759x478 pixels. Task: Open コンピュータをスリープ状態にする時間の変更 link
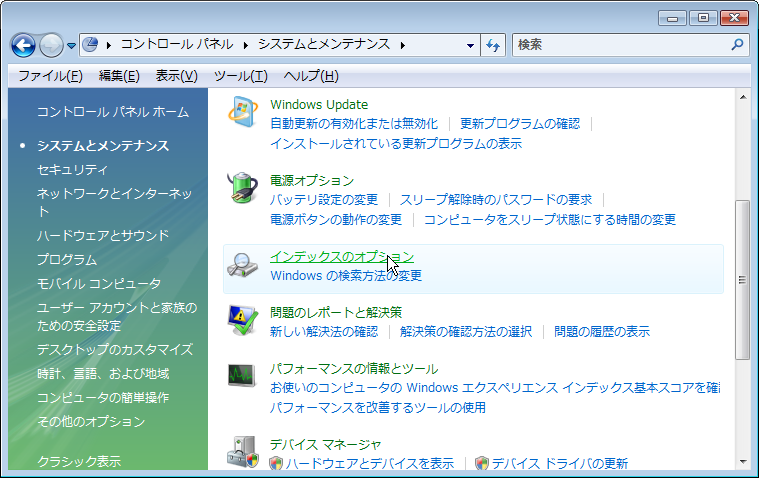click(x=550, y=219)
